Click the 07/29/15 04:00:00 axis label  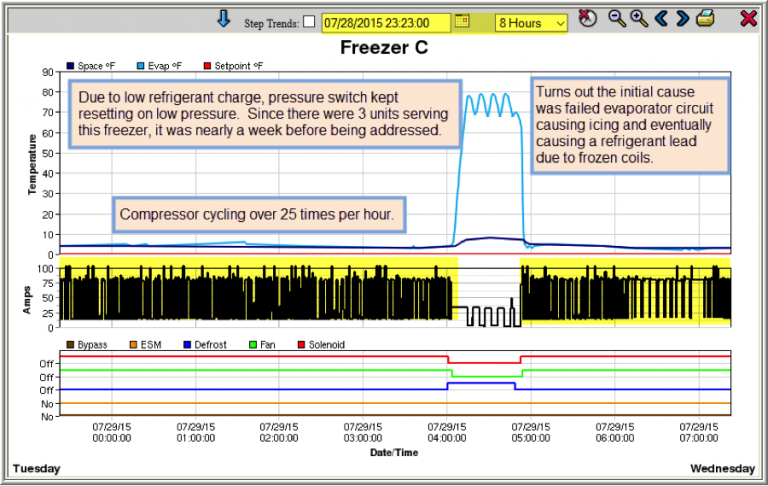[x=447, y=433]
